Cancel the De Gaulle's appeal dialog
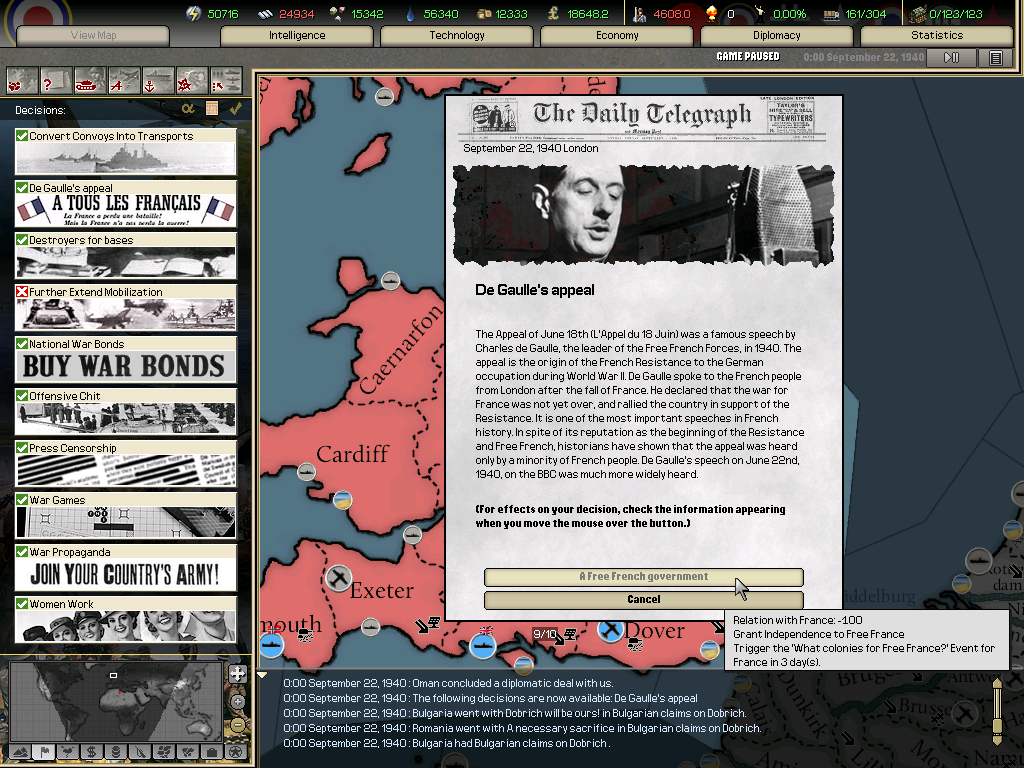 click(644, 600)
